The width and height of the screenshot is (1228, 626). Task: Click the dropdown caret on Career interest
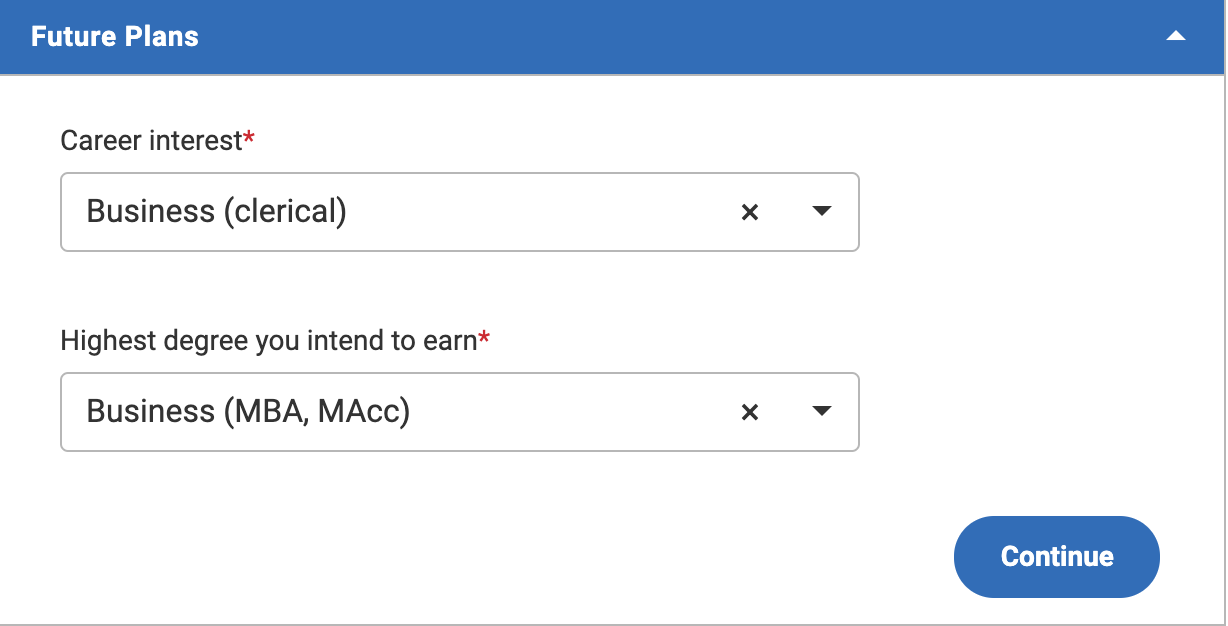(x=820, y=212)
